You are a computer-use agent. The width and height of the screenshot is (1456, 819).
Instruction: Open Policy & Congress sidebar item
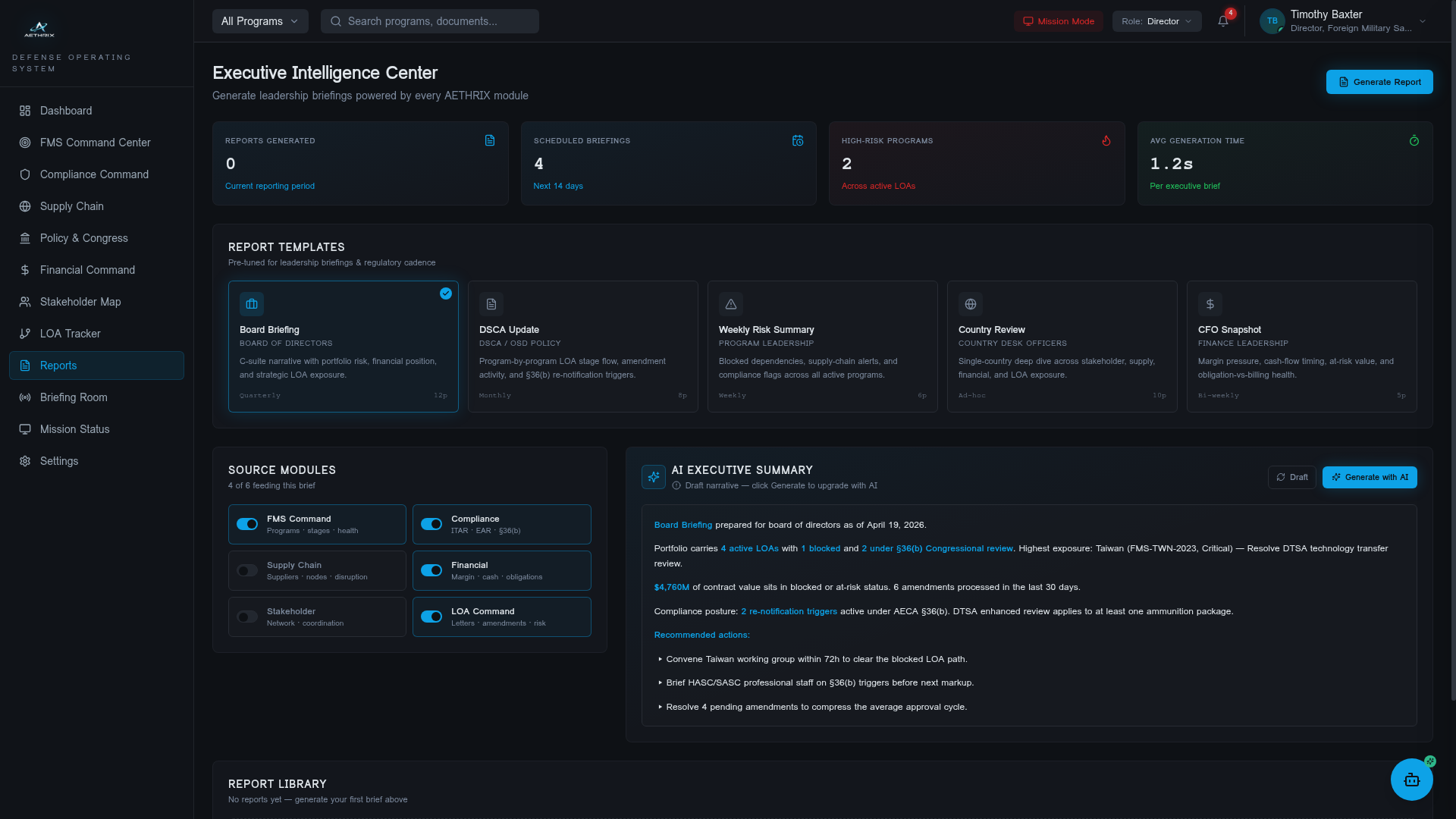[x=96, y=238]
